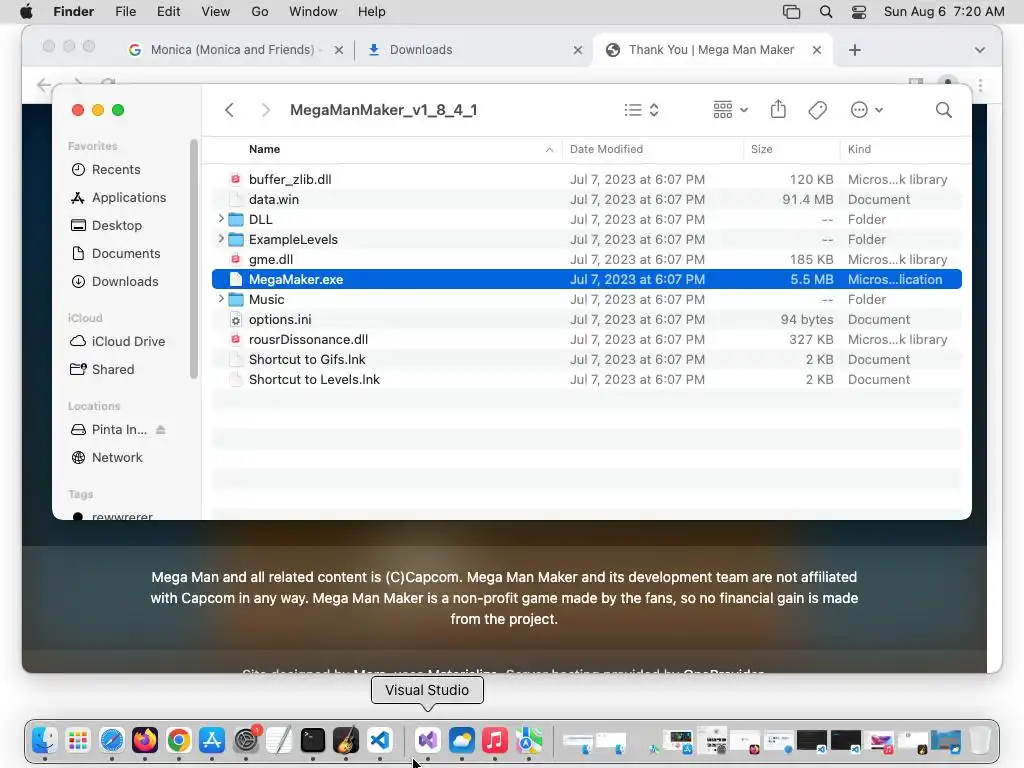Open a new browser tab
Viewport: 1024px width, 768px height.
click(x=855, y=50)
